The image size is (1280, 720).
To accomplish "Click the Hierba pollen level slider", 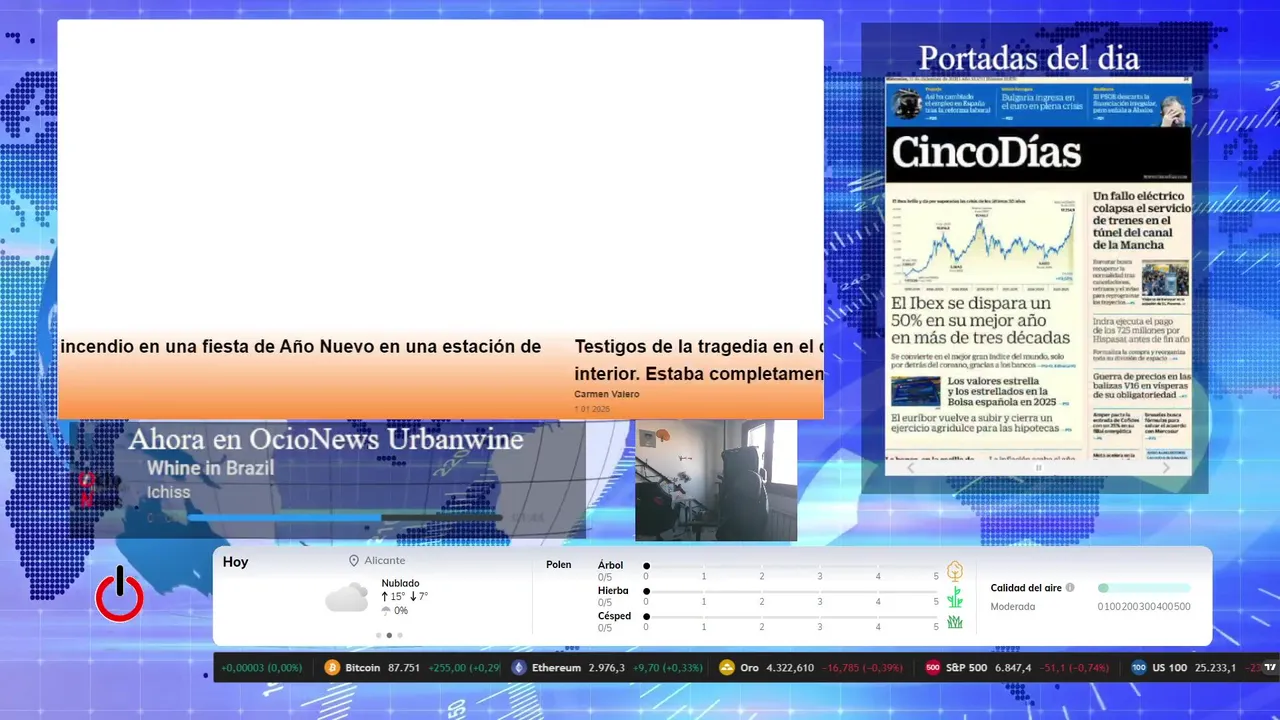I will (x=791, y=592).
